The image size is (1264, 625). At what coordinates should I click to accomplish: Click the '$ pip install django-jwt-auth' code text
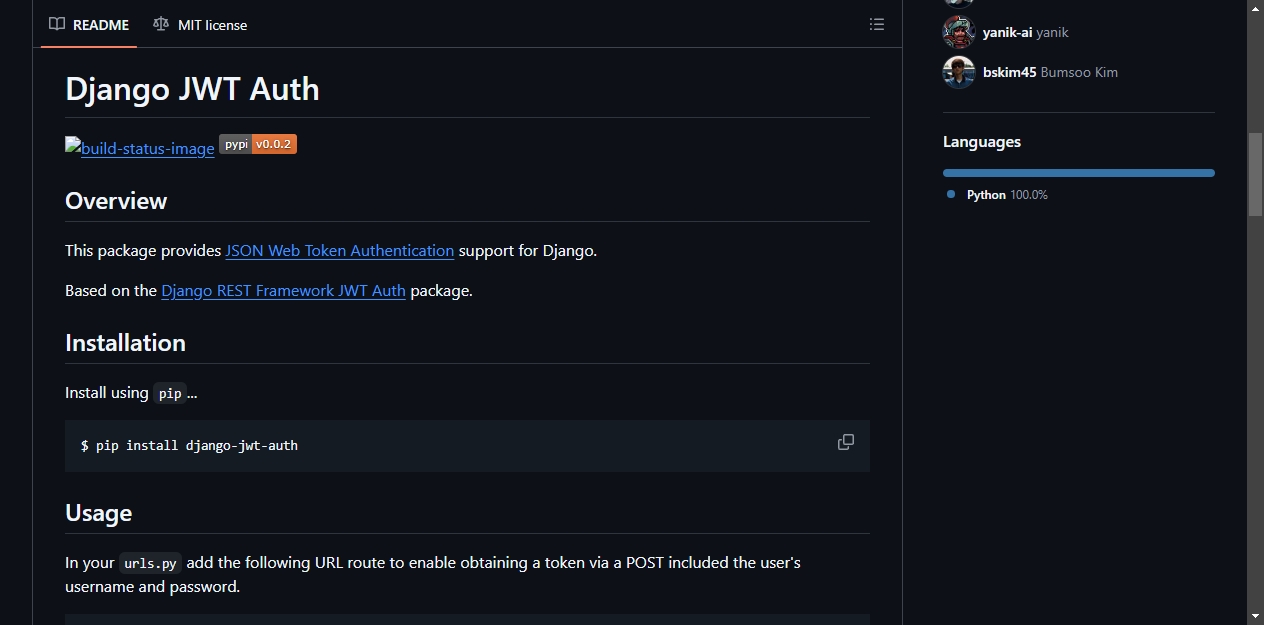[x=189, y=446]
